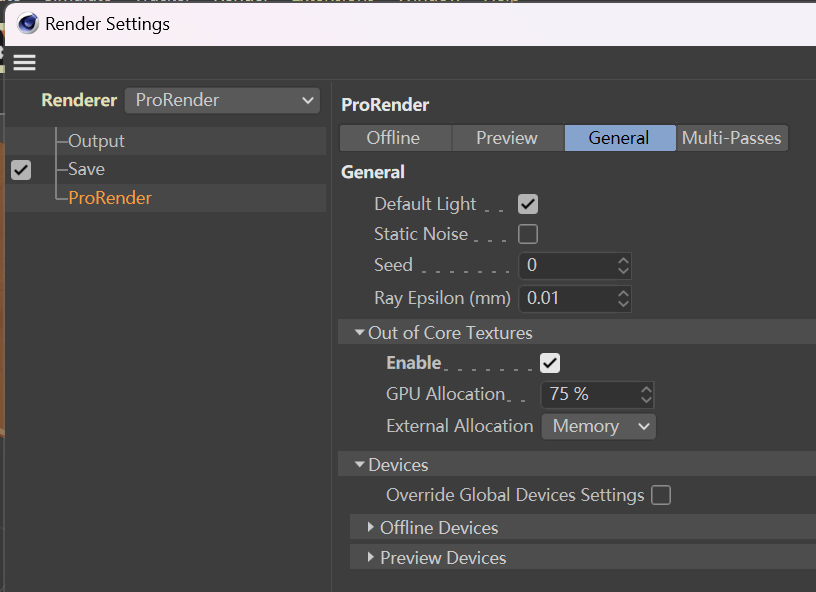Click the External Allocation label
The image size is (816, 592).
(x=460, y=426)
